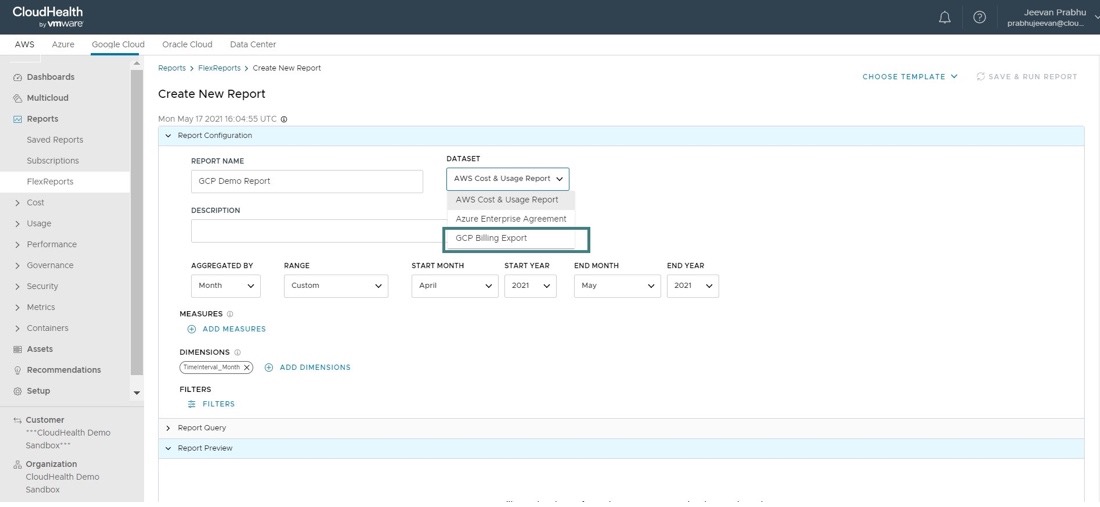Expand the Report Query section

(x=168, y=428)
